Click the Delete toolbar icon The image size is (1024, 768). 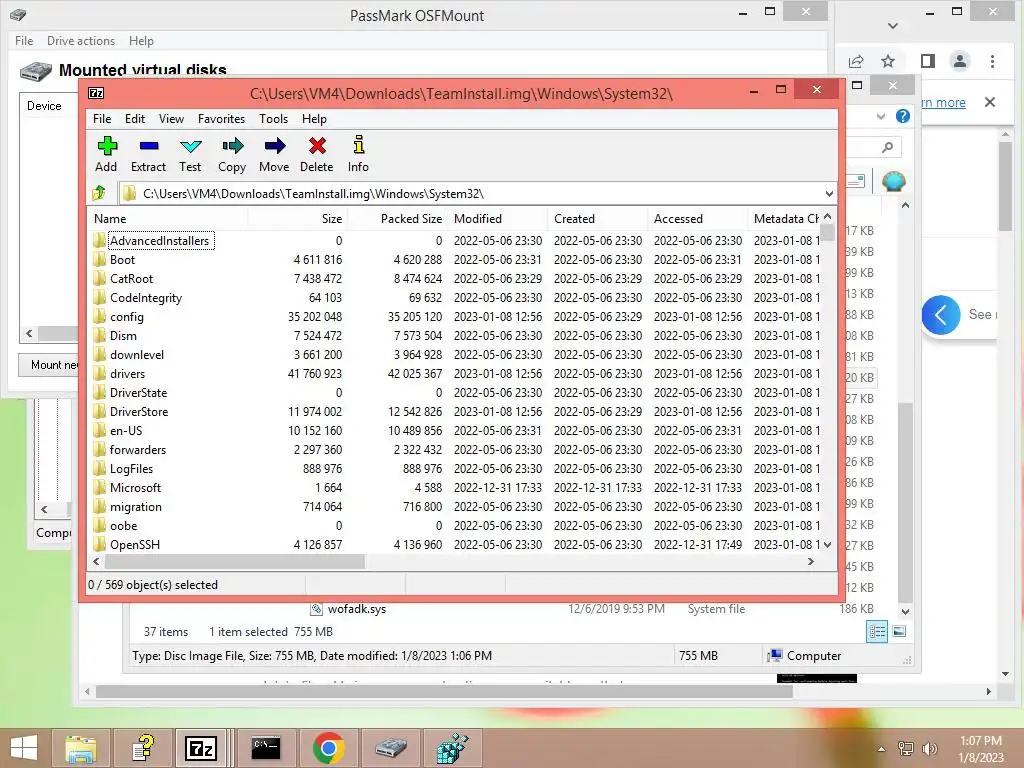(317, 146)
